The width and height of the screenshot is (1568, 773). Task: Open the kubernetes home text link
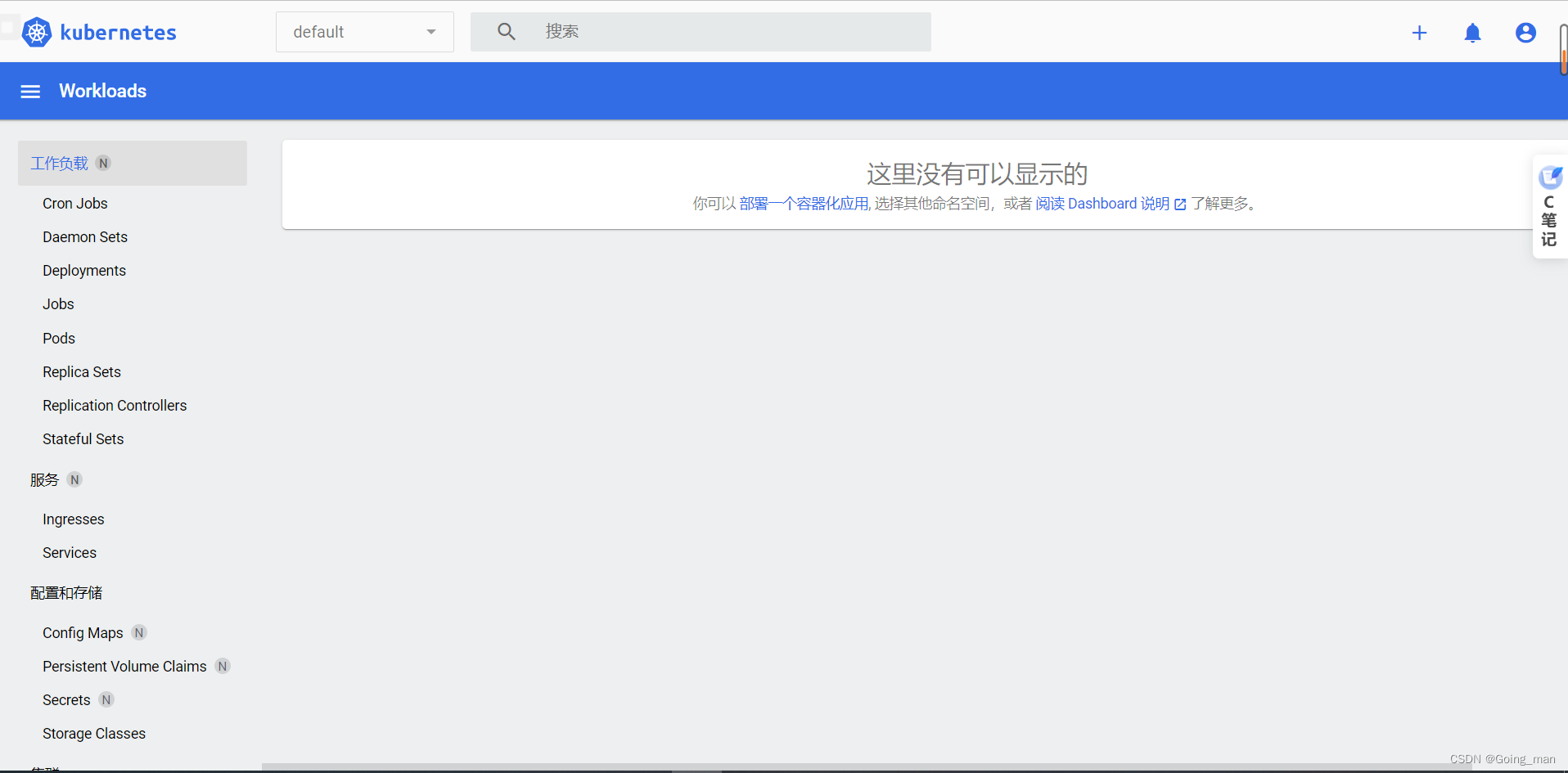pyautogui.click(x=119, y=32)
